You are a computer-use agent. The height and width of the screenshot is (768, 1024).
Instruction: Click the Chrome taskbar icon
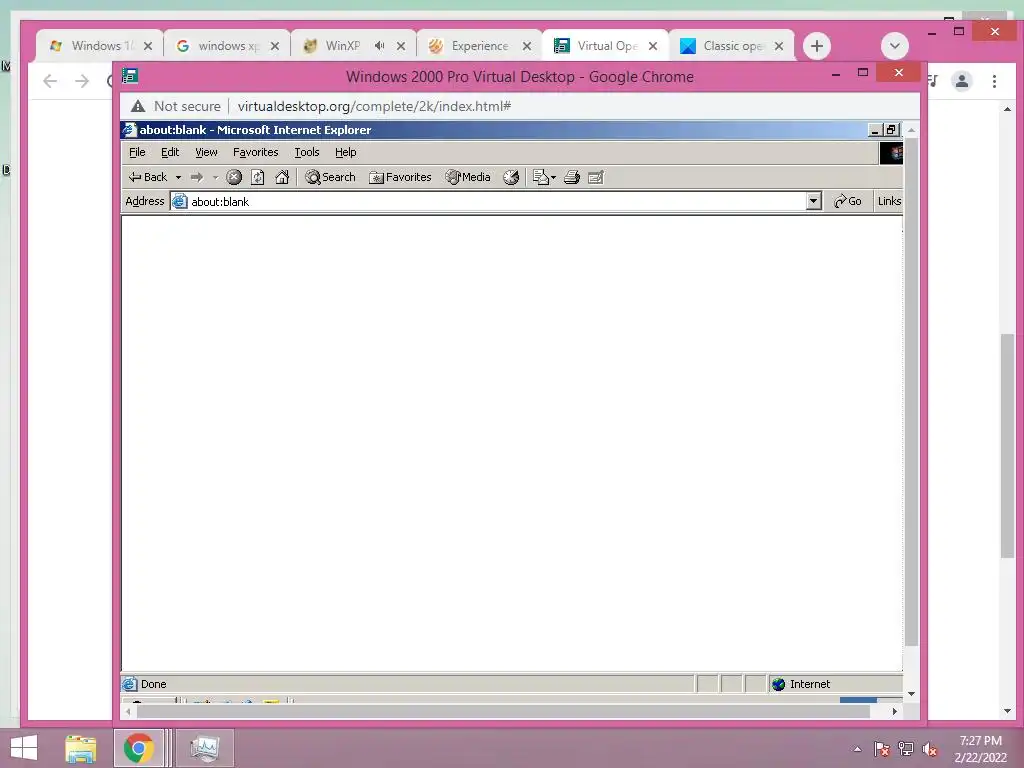coord(138,748)
